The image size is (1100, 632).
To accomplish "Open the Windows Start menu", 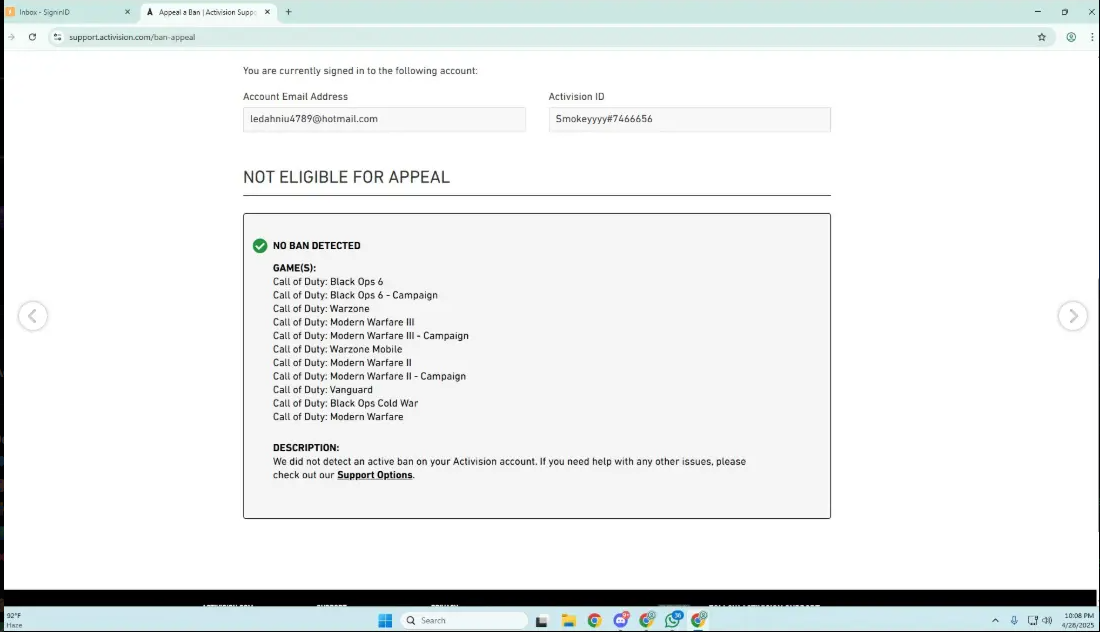I will pyautogui.click(x=385, y=620).
